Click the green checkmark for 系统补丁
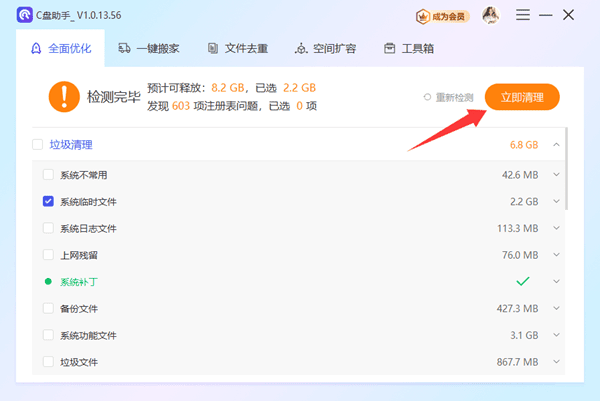Screen dimensions: 600x401 point(522,281)
